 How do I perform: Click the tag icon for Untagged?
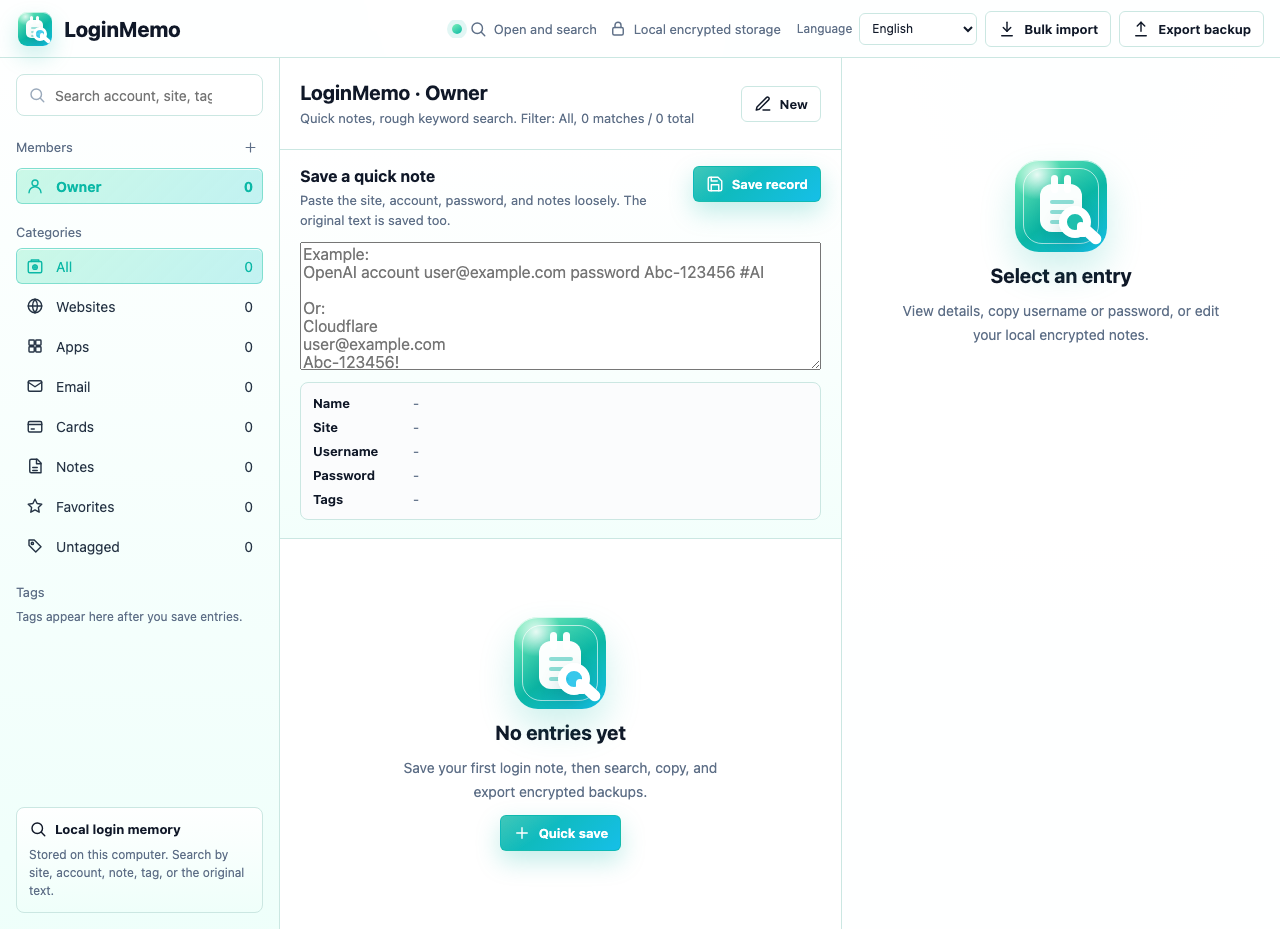(35, 546)
